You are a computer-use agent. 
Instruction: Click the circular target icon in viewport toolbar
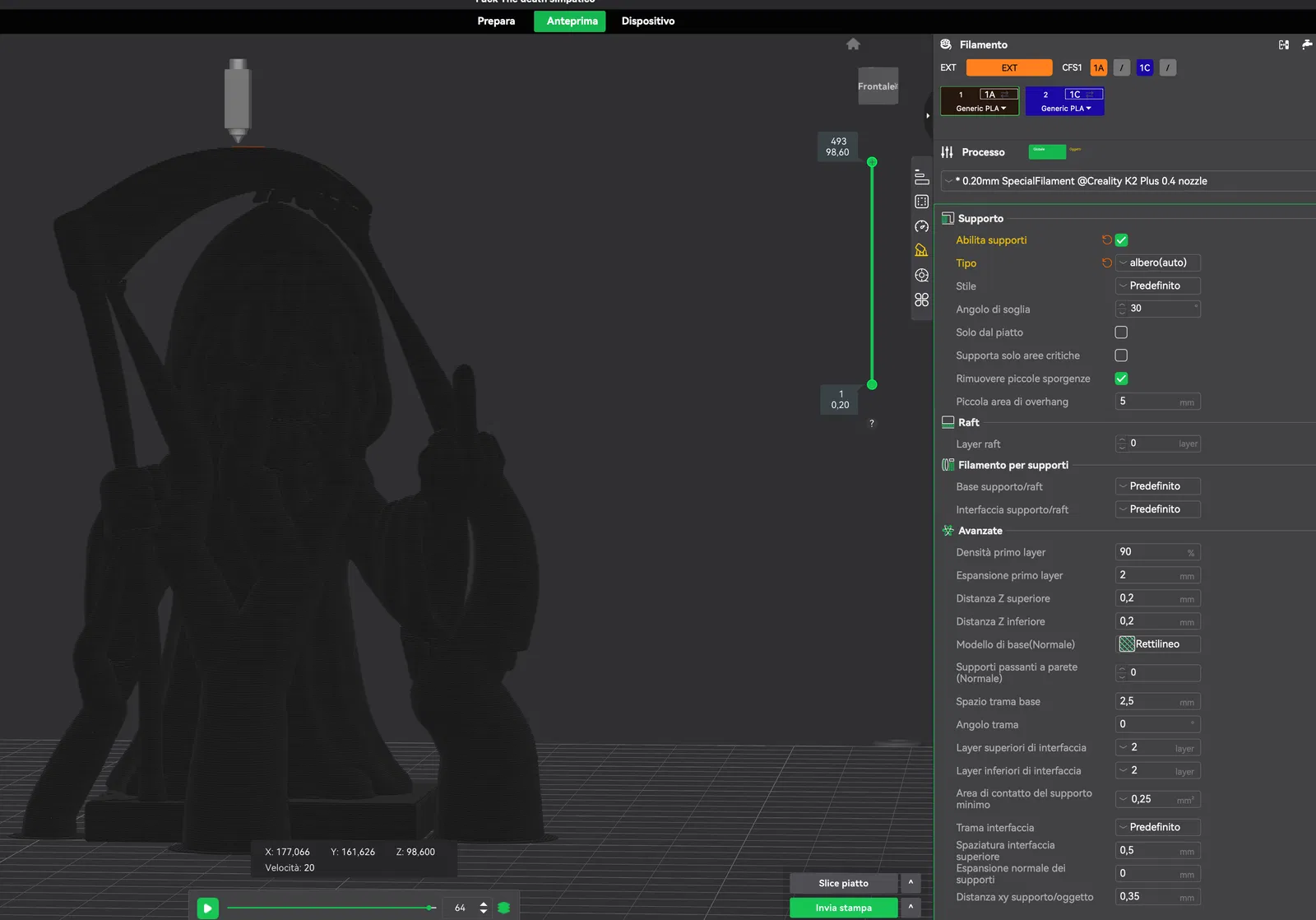[x=921, y=275]
